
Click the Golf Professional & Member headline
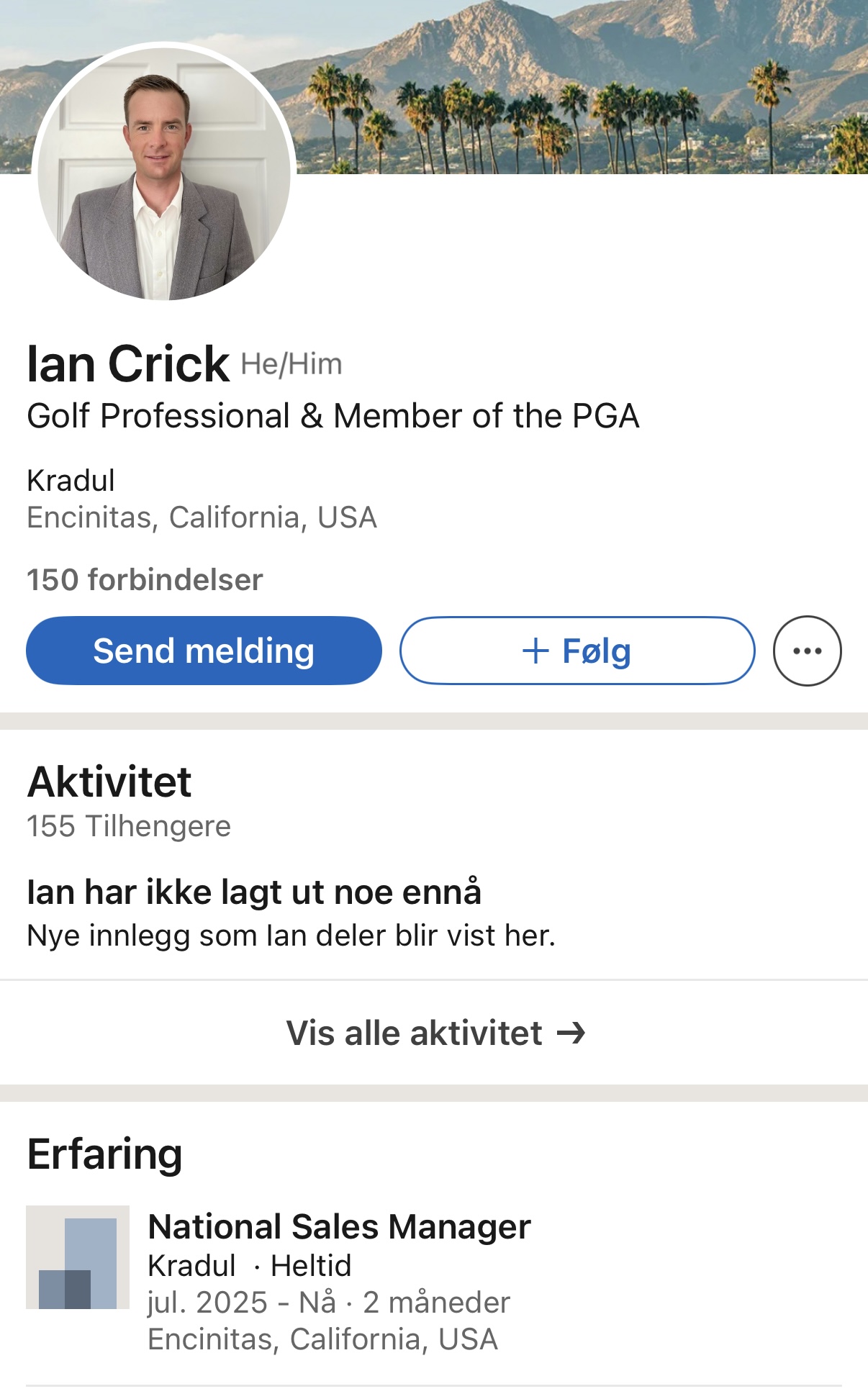pos(333,416)
